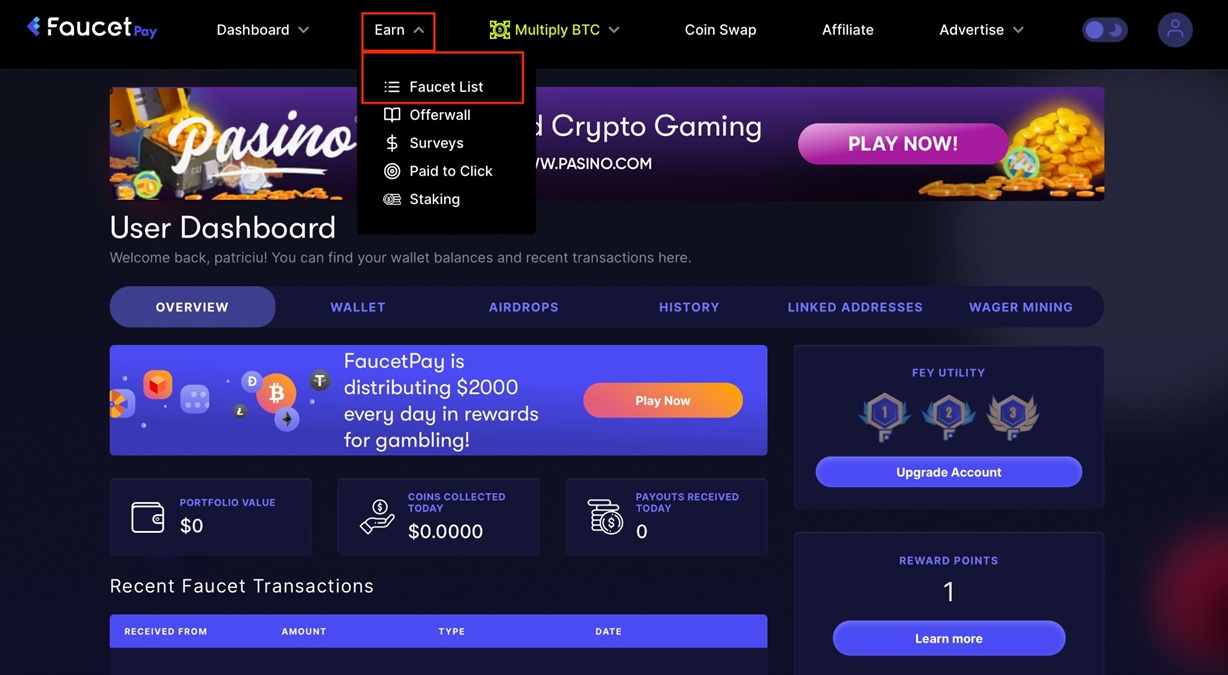This screenshot has height=675, width=1228.
Task: Open the Coin Swap link
Action: coord(720,30)
